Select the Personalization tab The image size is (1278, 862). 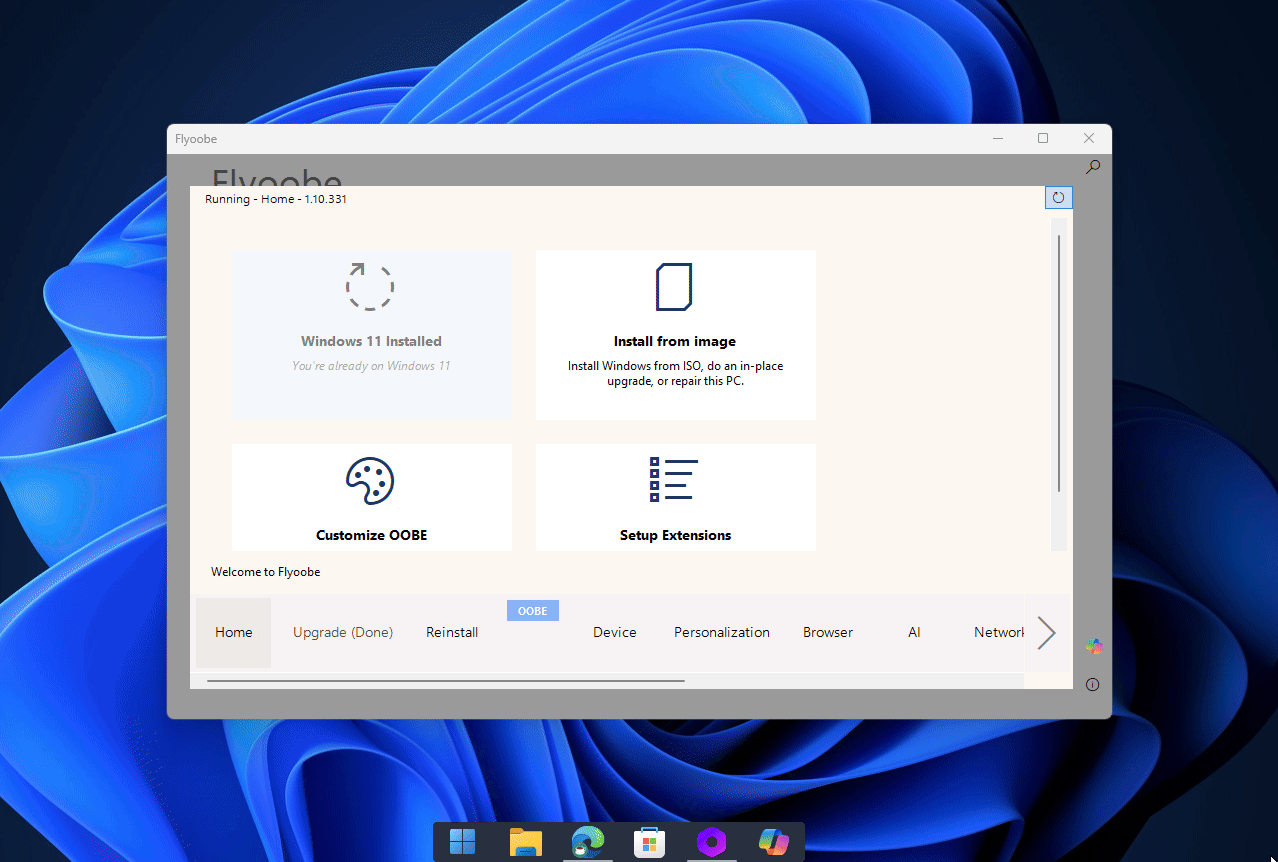coord(721,632)
